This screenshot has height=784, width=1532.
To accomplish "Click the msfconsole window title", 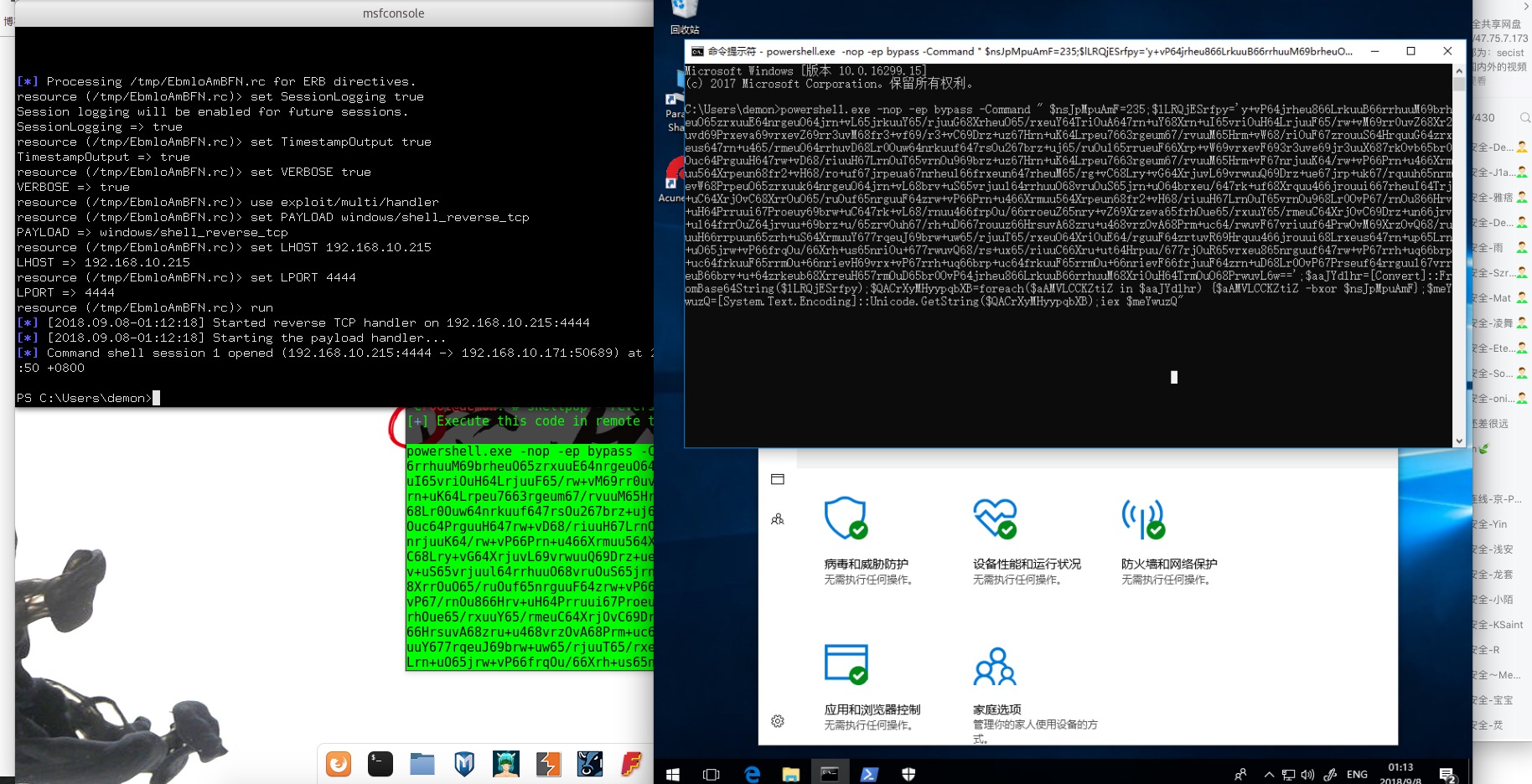I will pyautogui.click(x=393, y=13).
